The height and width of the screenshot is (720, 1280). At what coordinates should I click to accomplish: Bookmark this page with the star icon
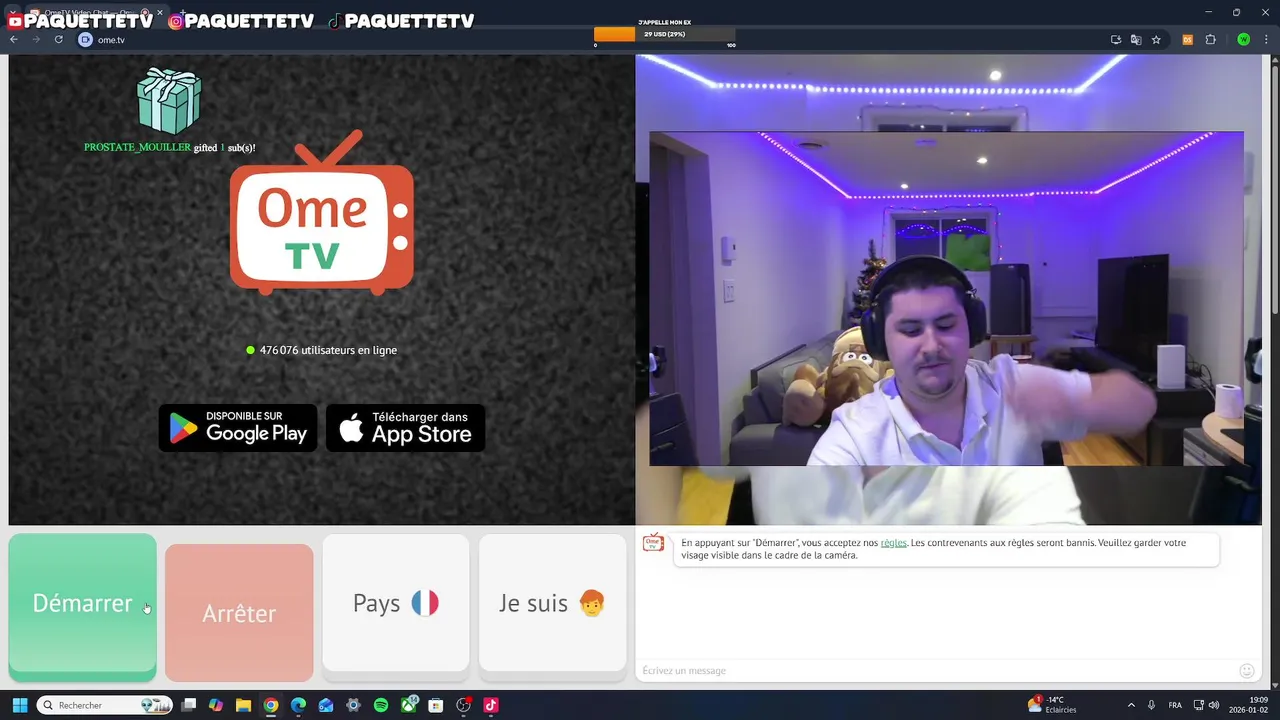click(1156, 40)
